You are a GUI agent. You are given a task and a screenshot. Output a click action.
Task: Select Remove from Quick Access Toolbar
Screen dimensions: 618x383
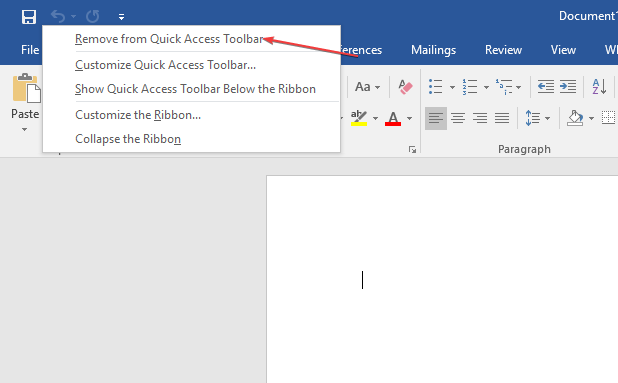click(169, 39)
